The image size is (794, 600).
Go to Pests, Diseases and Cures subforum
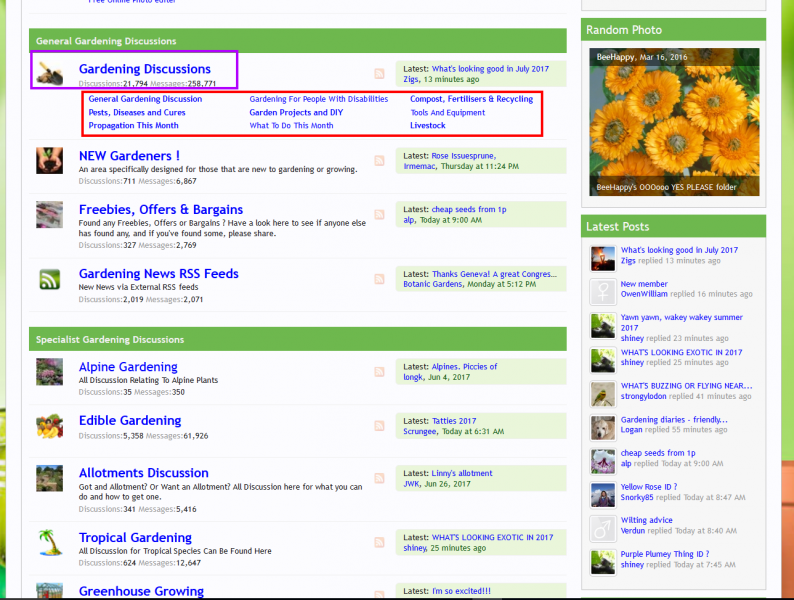137,113
